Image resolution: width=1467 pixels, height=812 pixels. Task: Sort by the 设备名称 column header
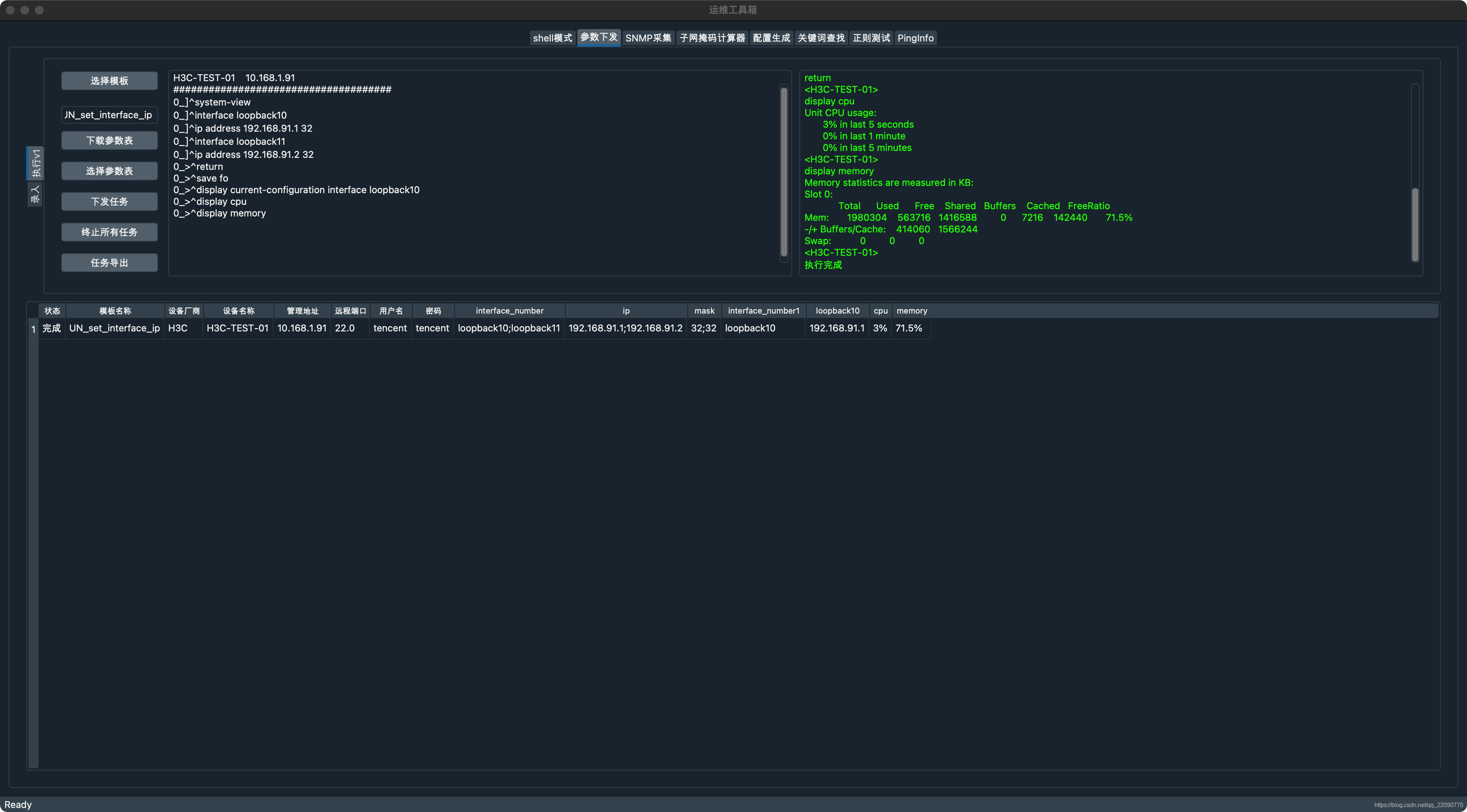click(x=239, y=311)
